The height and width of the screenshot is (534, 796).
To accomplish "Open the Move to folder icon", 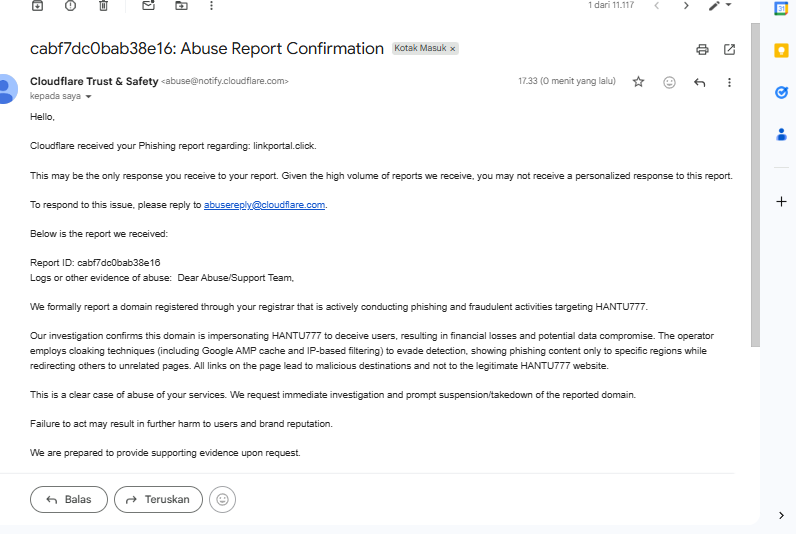I will [x=181, y=5].
